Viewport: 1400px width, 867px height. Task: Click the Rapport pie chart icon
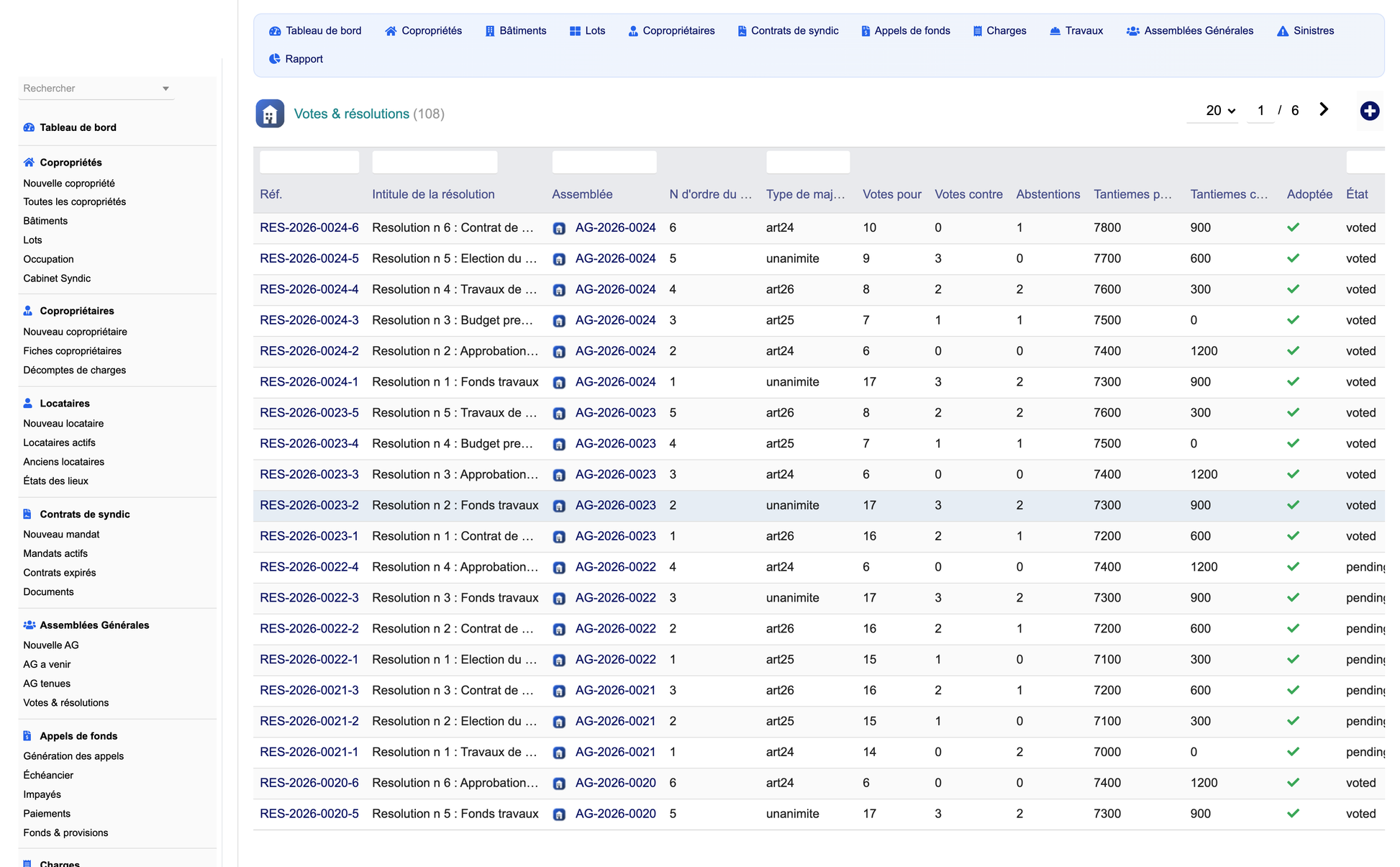[x=274, y=59]
